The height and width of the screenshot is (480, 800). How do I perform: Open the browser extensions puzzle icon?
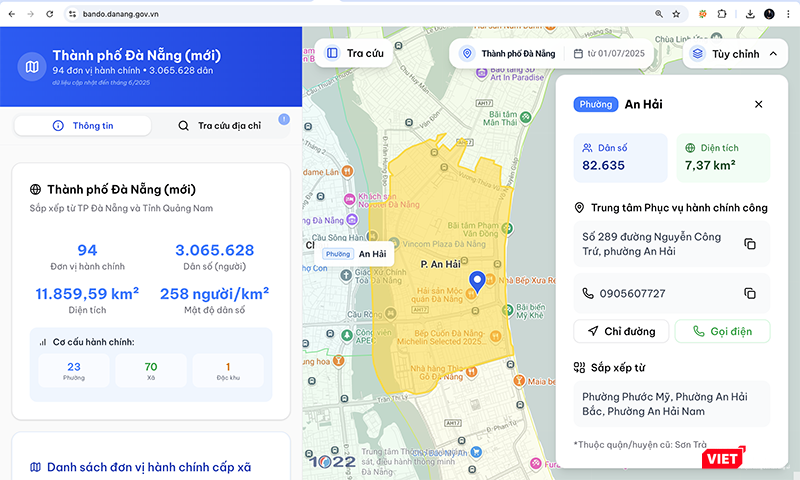(722, 14)
